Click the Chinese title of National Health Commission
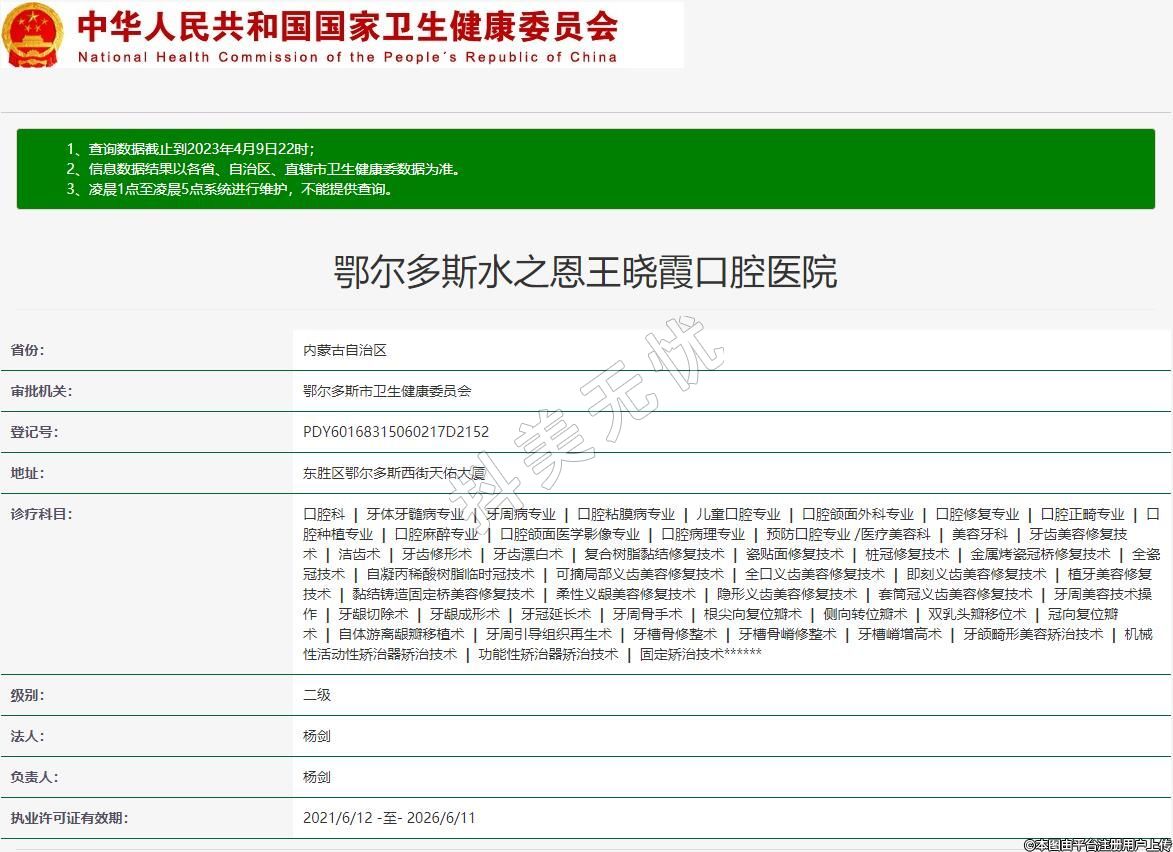This screenshot has height=852, width=1173. point(347,25)
